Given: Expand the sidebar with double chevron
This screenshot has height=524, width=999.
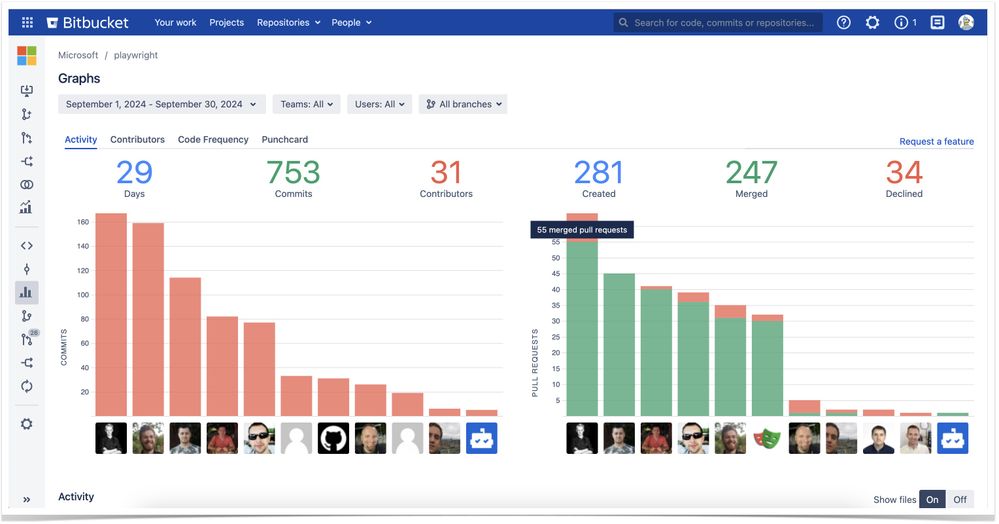Looking at the screenshot, I should click(x=27, y=500).
